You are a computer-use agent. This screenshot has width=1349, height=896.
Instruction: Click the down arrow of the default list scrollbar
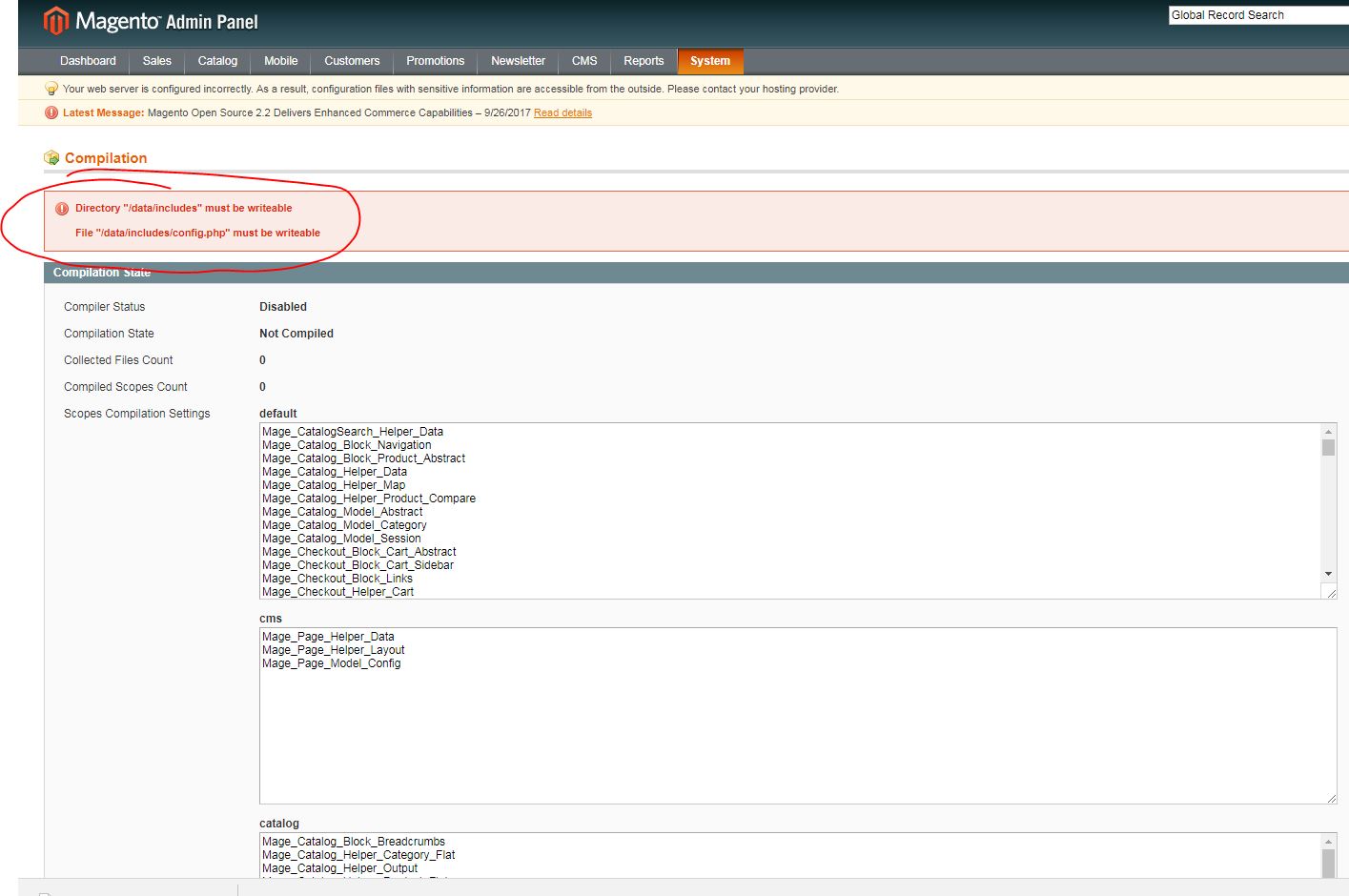click(1328, 574)
